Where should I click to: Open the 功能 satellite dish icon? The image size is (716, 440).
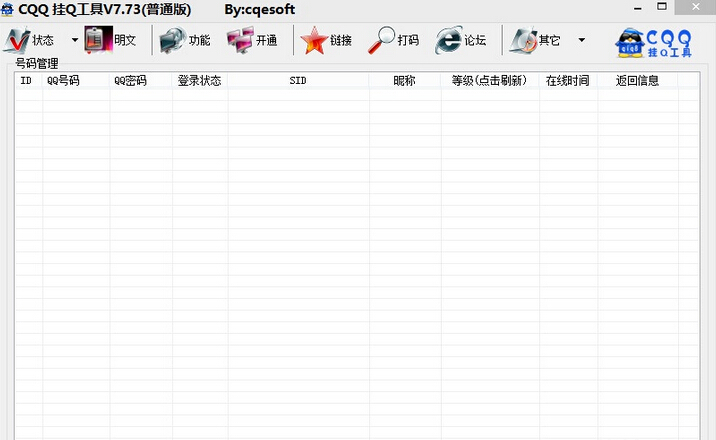(x=173, y=40)
